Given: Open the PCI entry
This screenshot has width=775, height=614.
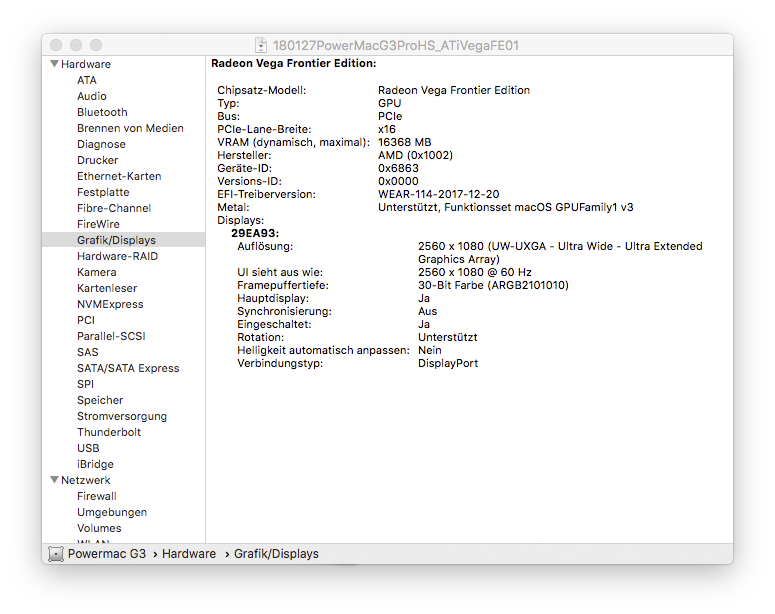Looking at the screenshot, I should (86, 320).
